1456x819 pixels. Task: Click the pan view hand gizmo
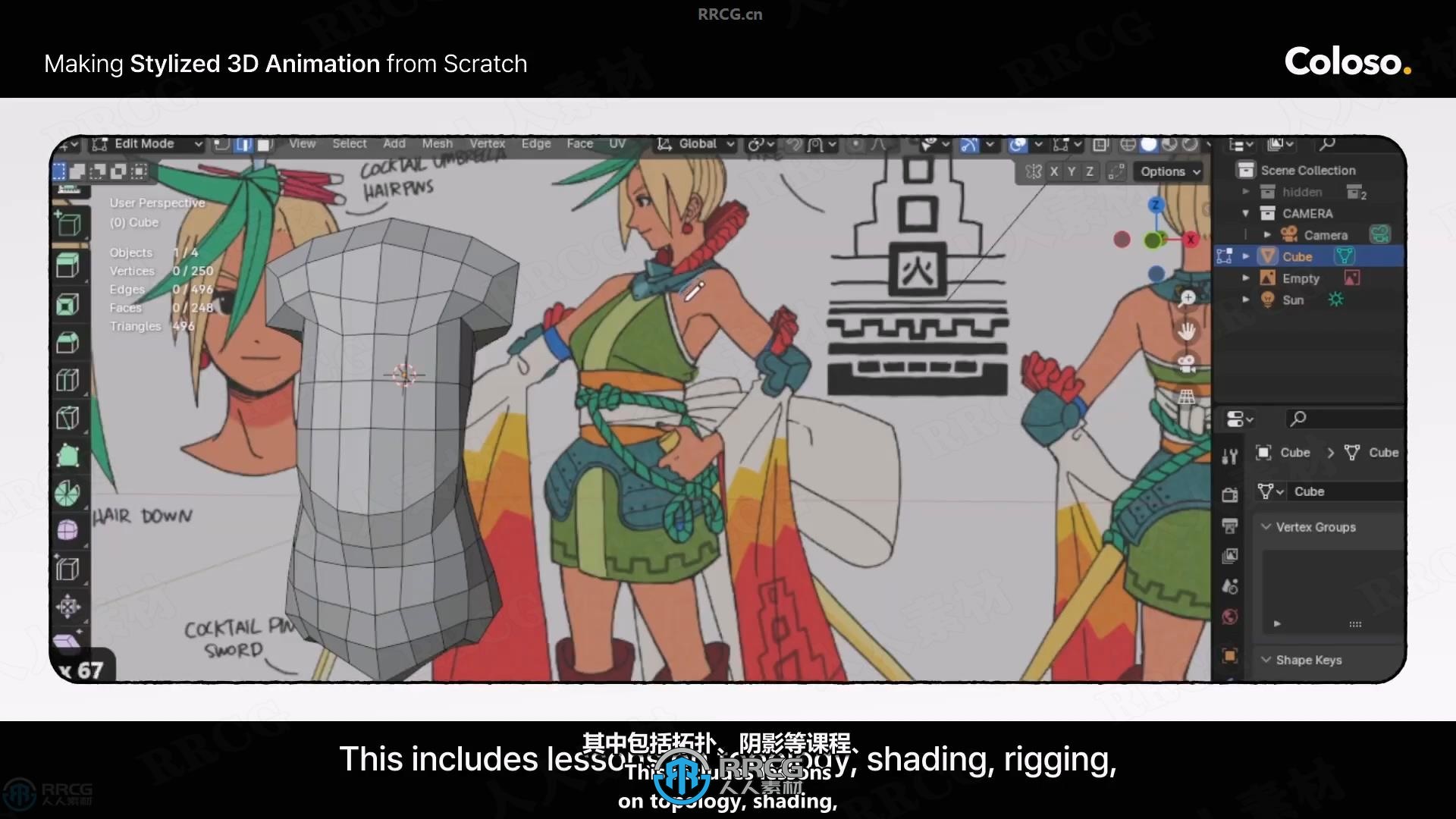tap(1188, 331)
